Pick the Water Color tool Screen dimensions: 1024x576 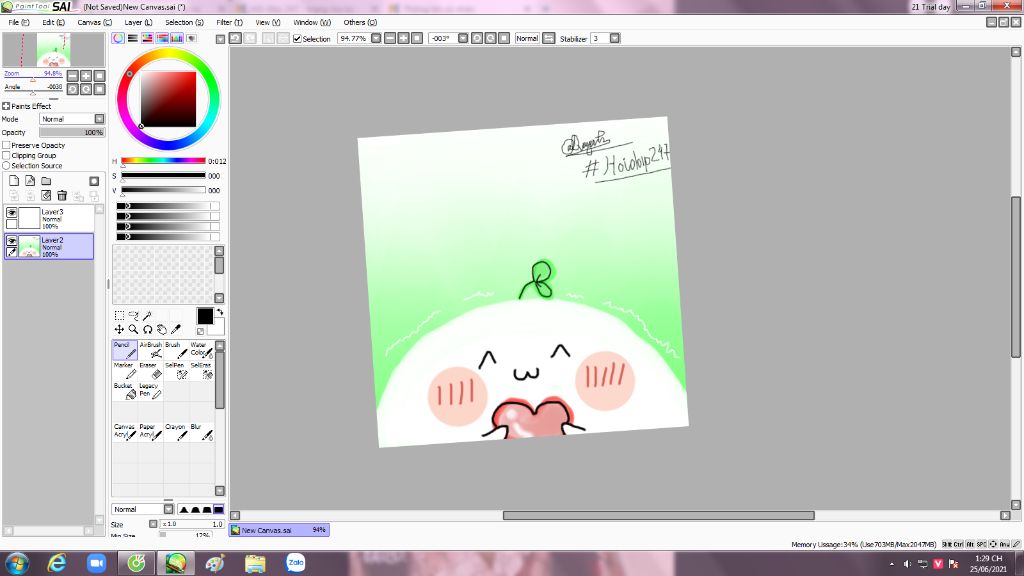[x=201, y=350]
